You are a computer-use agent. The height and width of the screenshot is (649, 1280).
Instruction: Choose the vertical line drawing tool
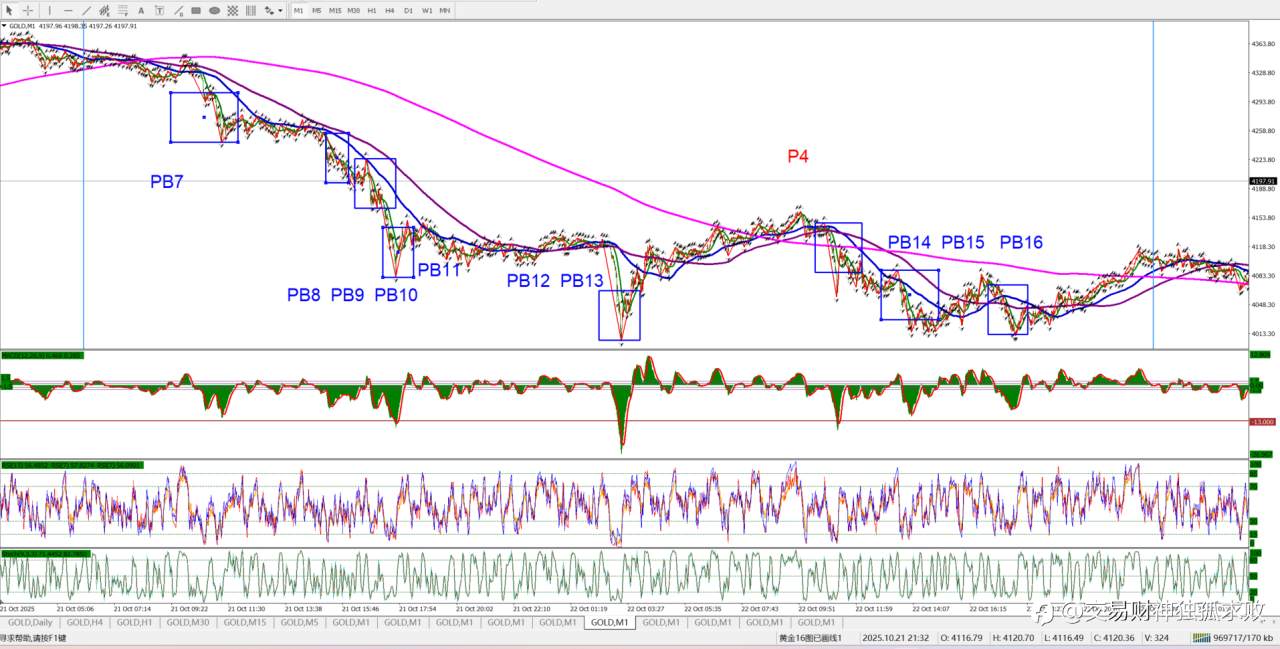point(50,10)
